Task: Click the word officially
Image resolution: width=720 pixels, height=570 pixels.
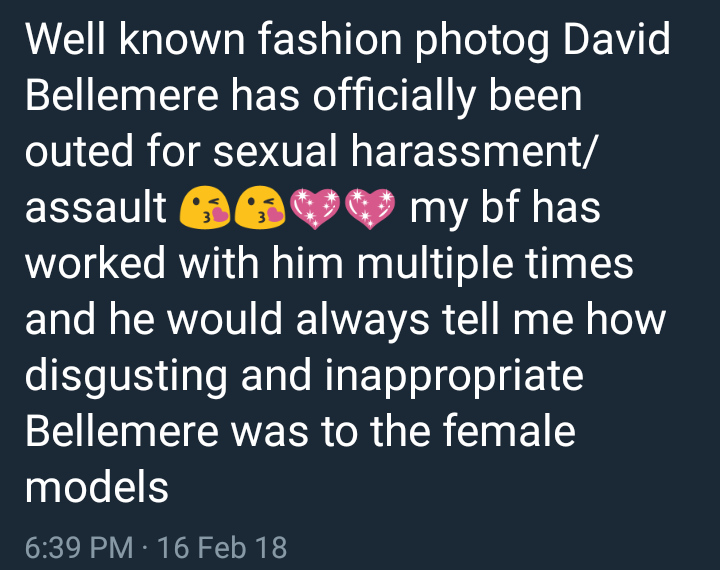Action: [394, 96]
